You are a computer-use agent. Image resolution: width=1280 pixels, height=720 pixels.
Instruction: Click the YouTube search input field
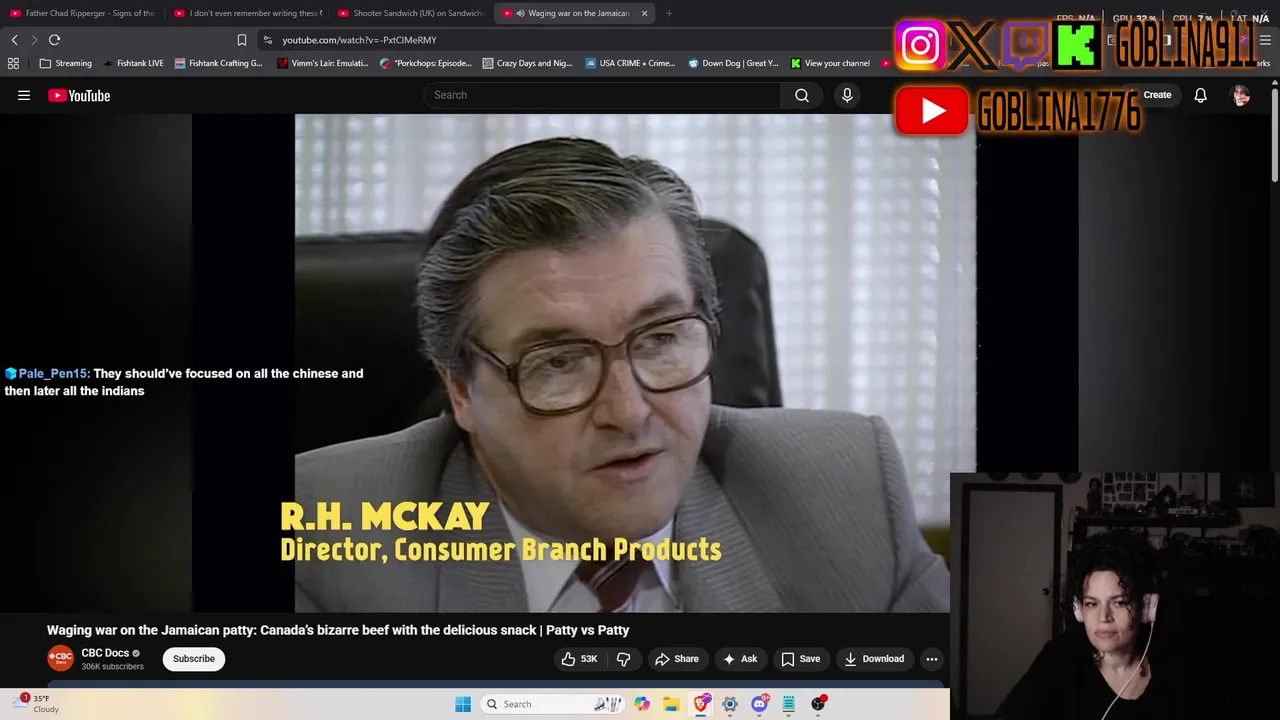602,95
